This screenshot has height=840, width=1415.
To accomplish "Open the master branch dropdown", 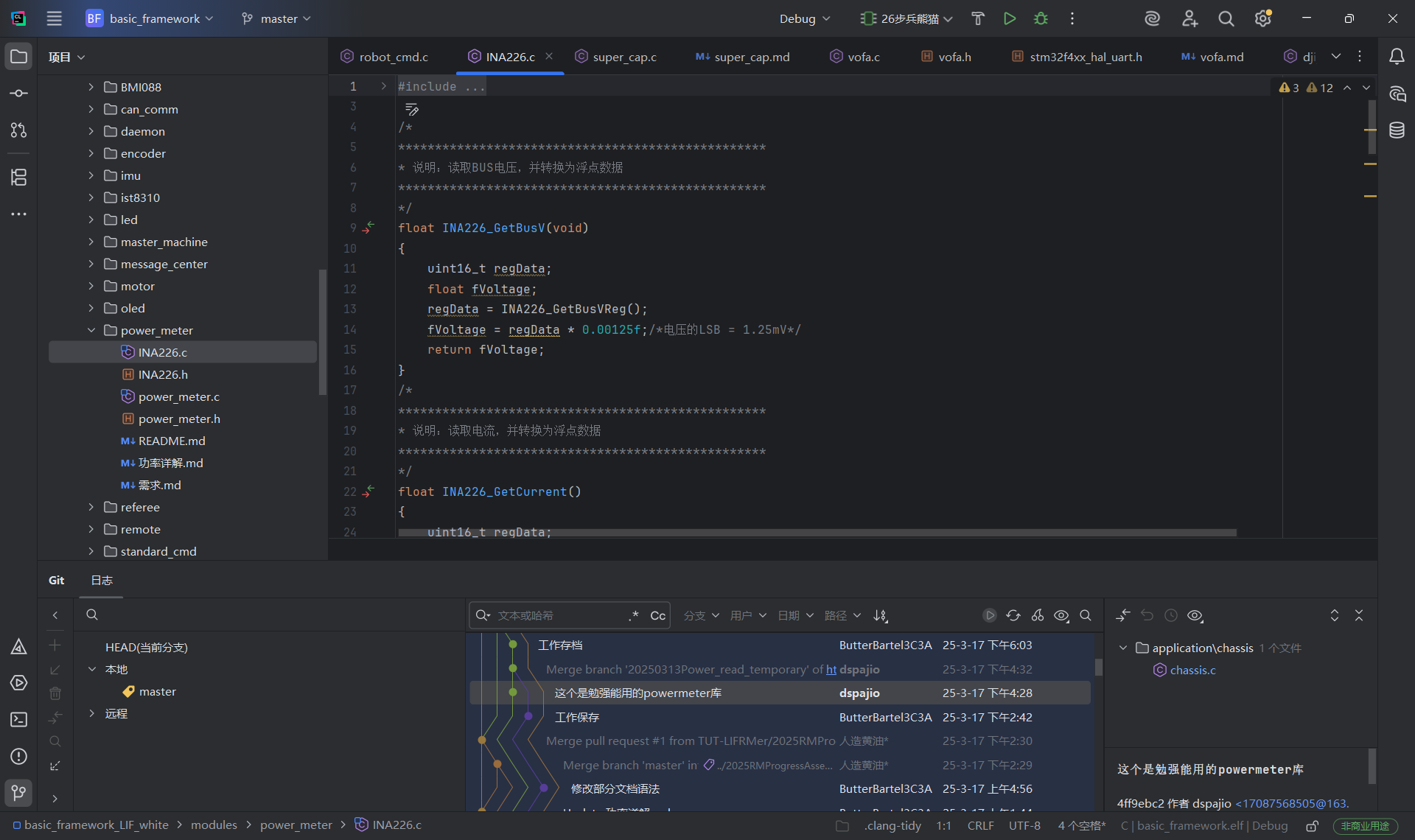I will (x=276, y=18).
